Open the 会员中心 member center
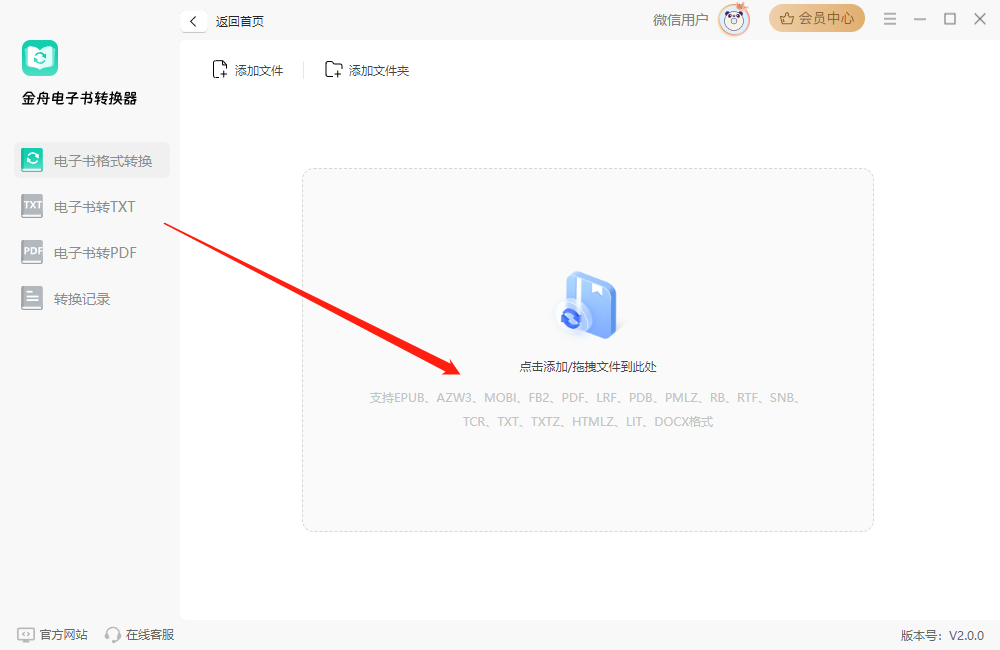Image resolution: width=1000 pixels, height=650 pixels. pos(817,18)
